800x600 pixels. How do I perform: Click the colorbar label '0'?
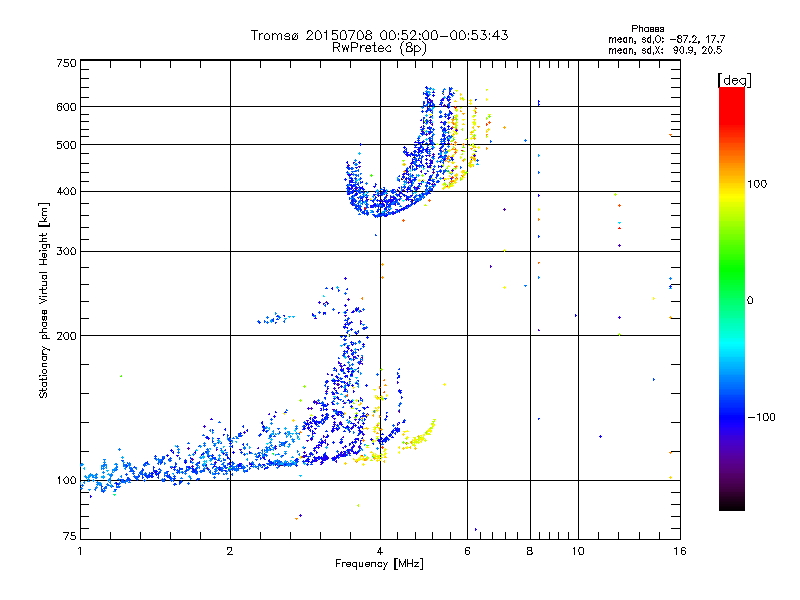[x=750, y=301]
